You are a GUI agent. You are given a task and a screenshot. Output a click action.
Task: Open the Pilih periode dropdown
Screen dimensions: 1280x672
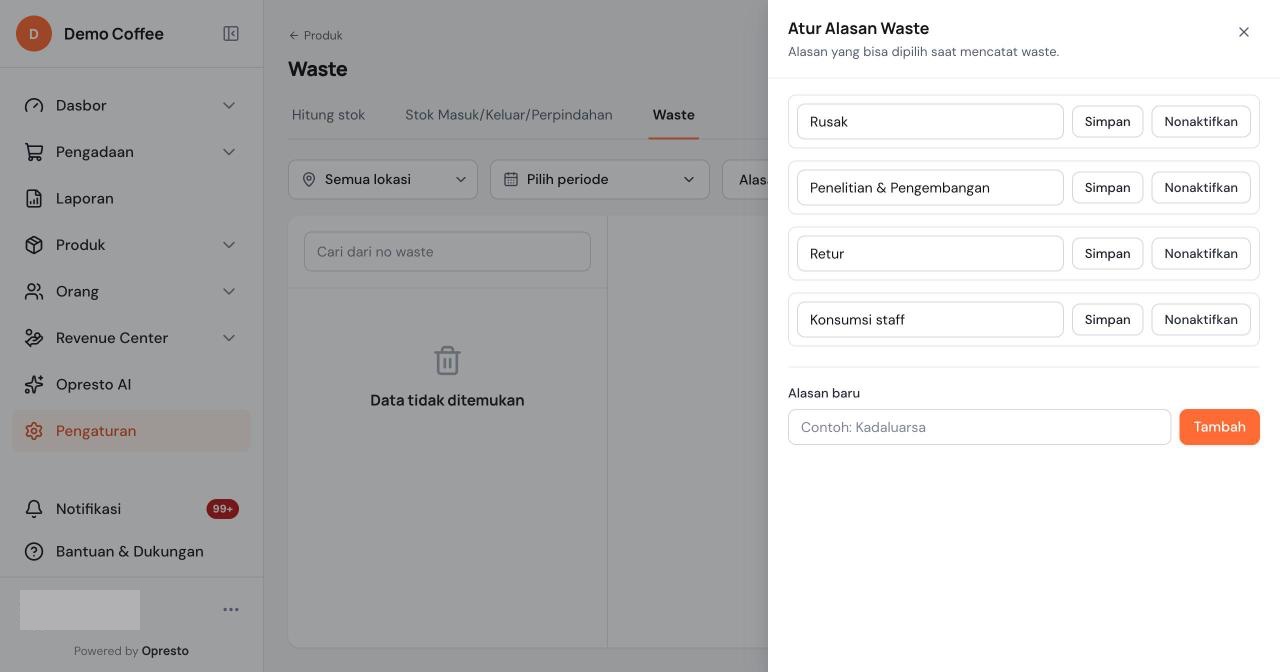point(600,180)
